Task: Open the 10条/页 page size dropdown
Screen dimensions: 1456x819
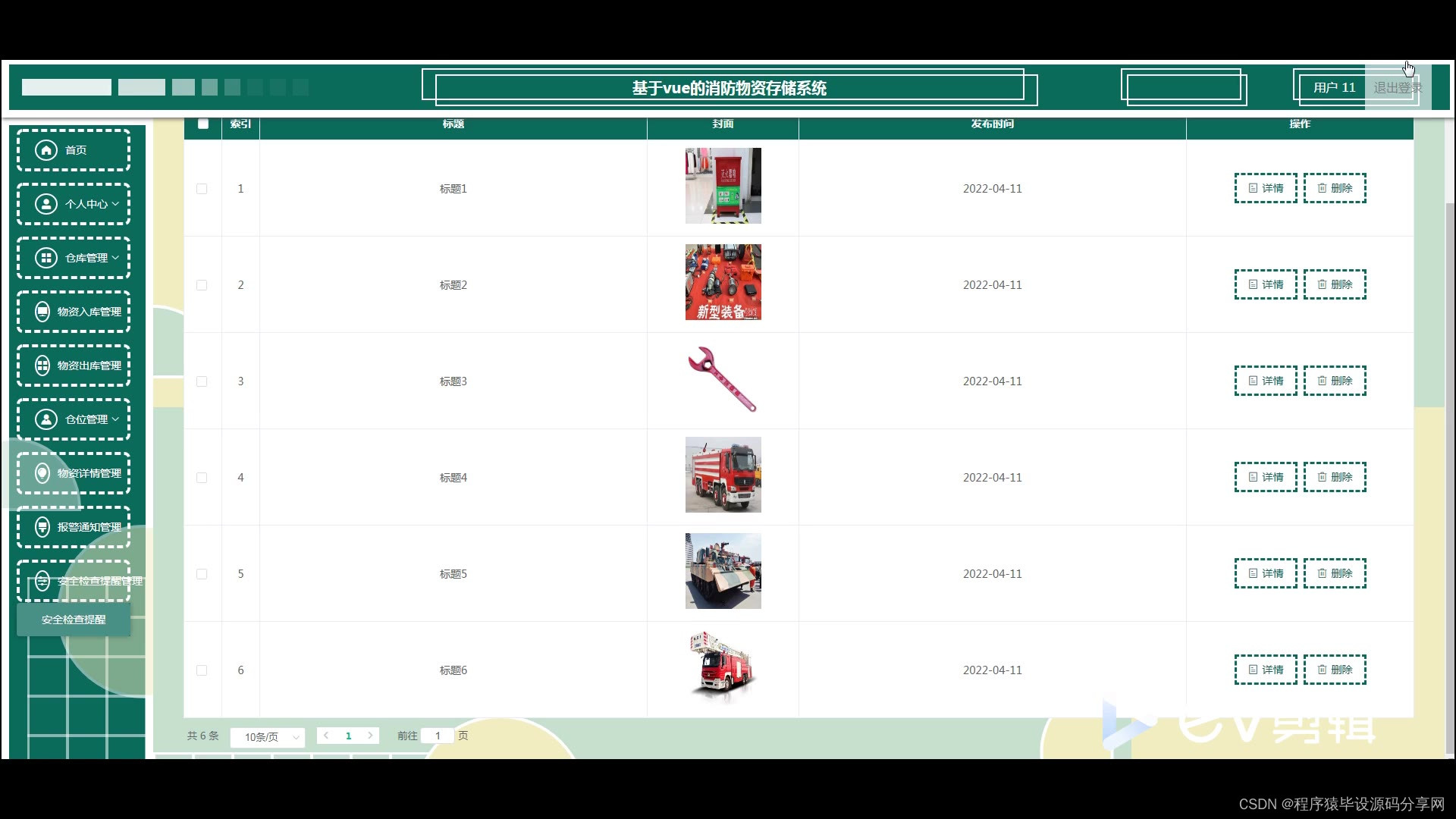Action: (268, 737)
